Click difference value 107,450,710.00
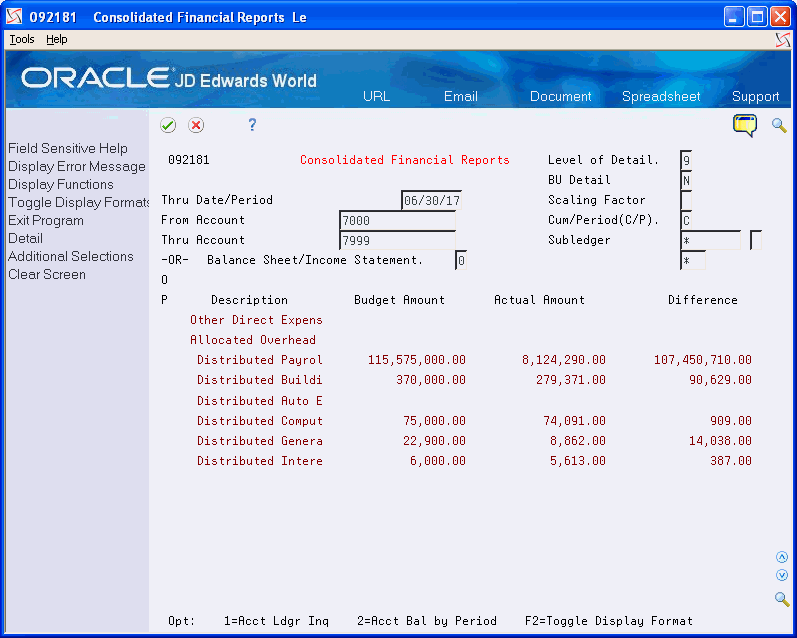Image resolution: width=797 pixels, height=638 pixels. (702, 360)
